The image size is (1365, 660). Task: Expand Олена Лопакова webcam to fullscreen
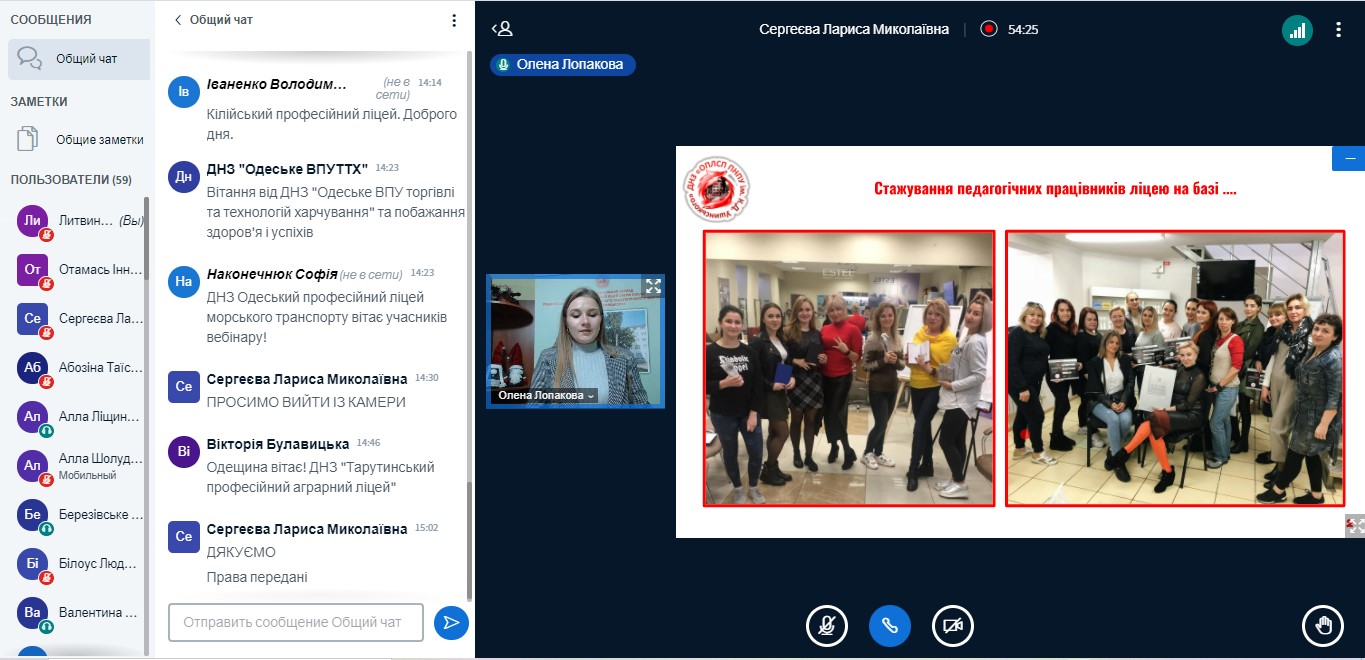pos(653,286)
